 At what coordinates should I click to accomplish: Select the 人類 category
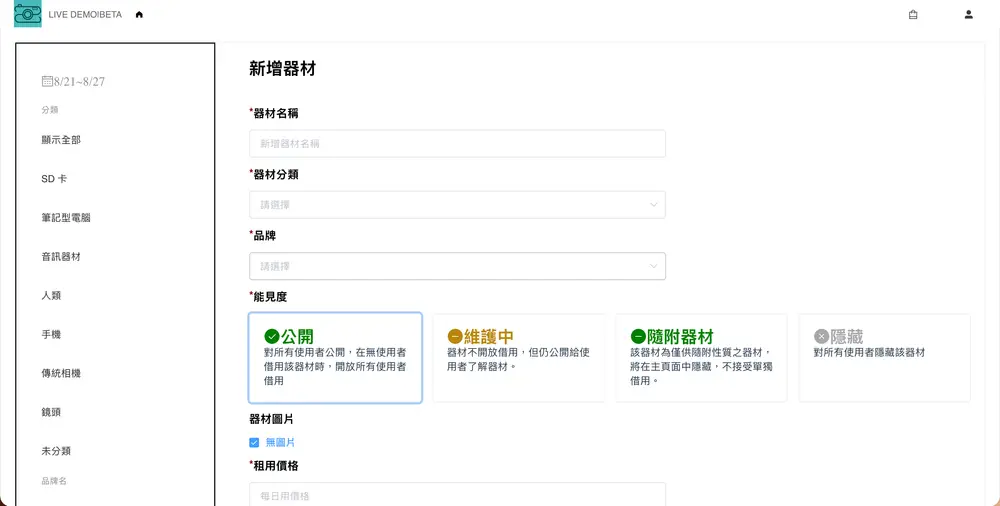(x=51, y=295)
